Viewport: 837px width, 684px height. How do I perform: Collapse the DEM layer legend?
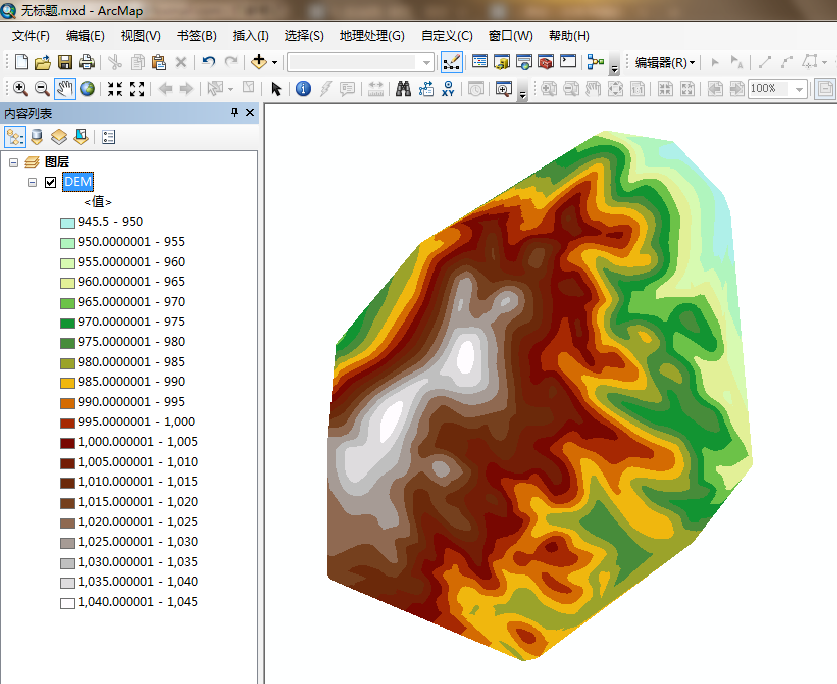pyautogui.click(x=32, y=182)
